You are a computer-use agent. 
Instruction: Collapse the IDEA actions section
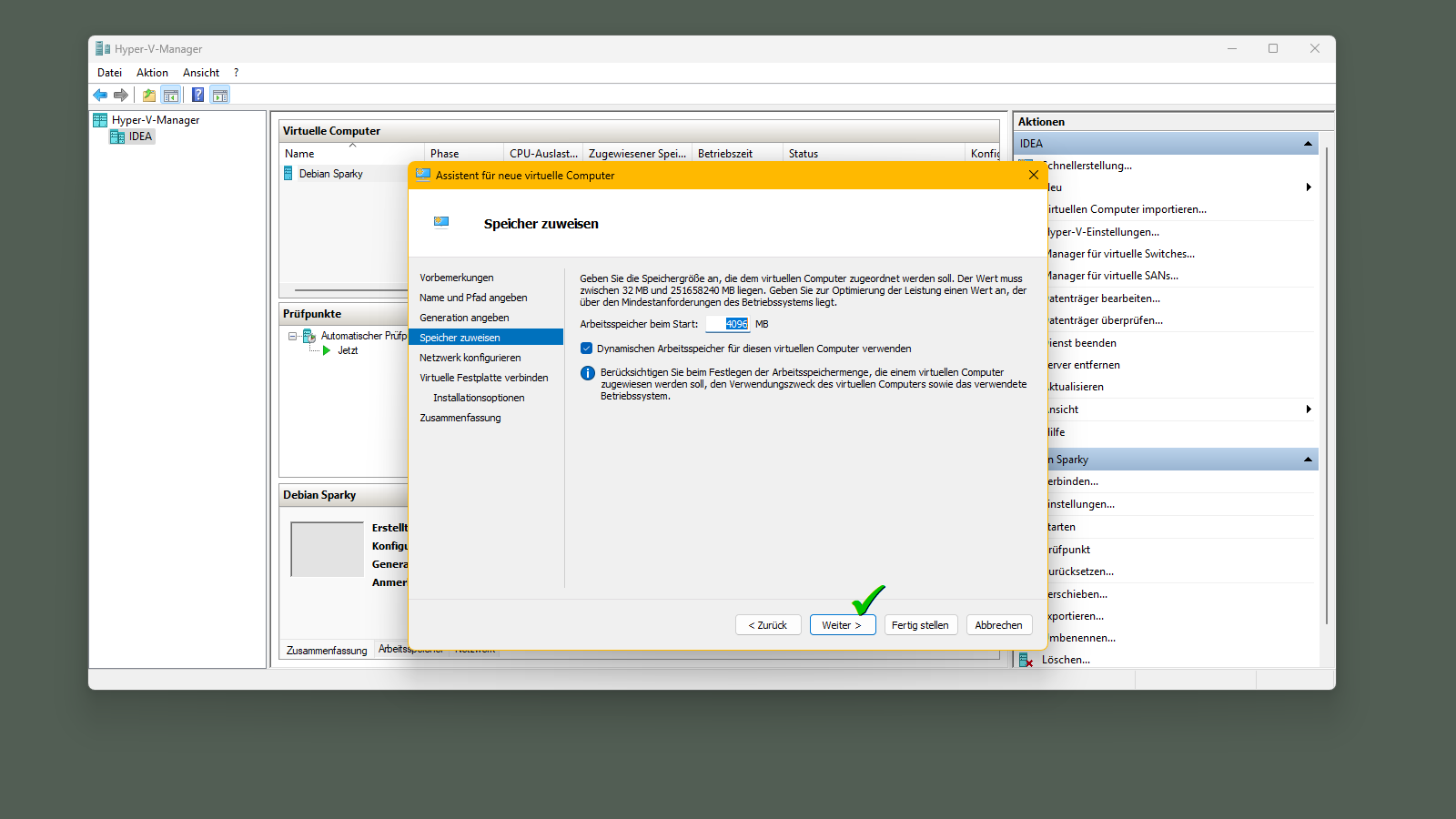1308,144
